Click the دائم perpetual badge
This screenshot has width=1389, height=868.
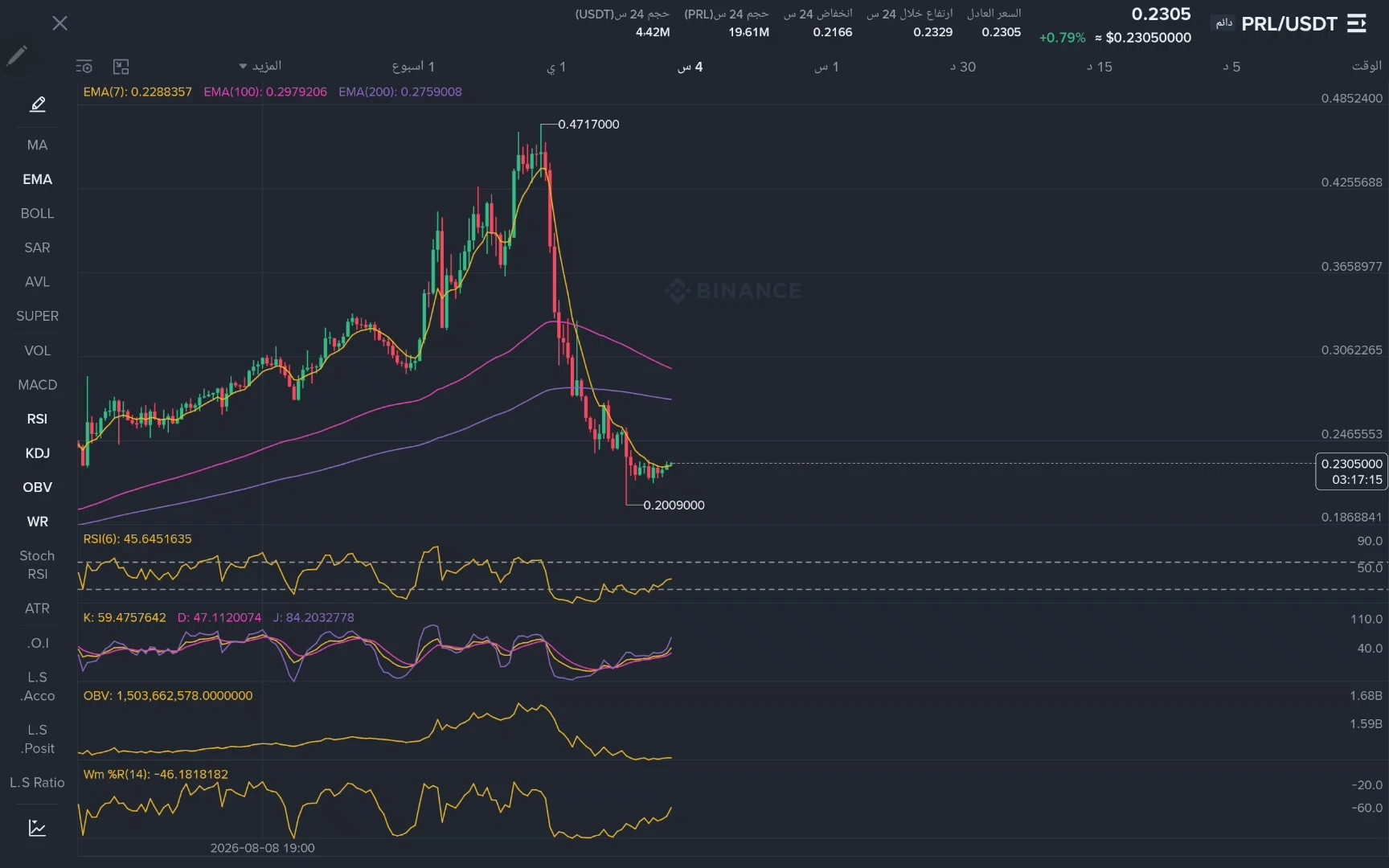(x=1224, y=23)
